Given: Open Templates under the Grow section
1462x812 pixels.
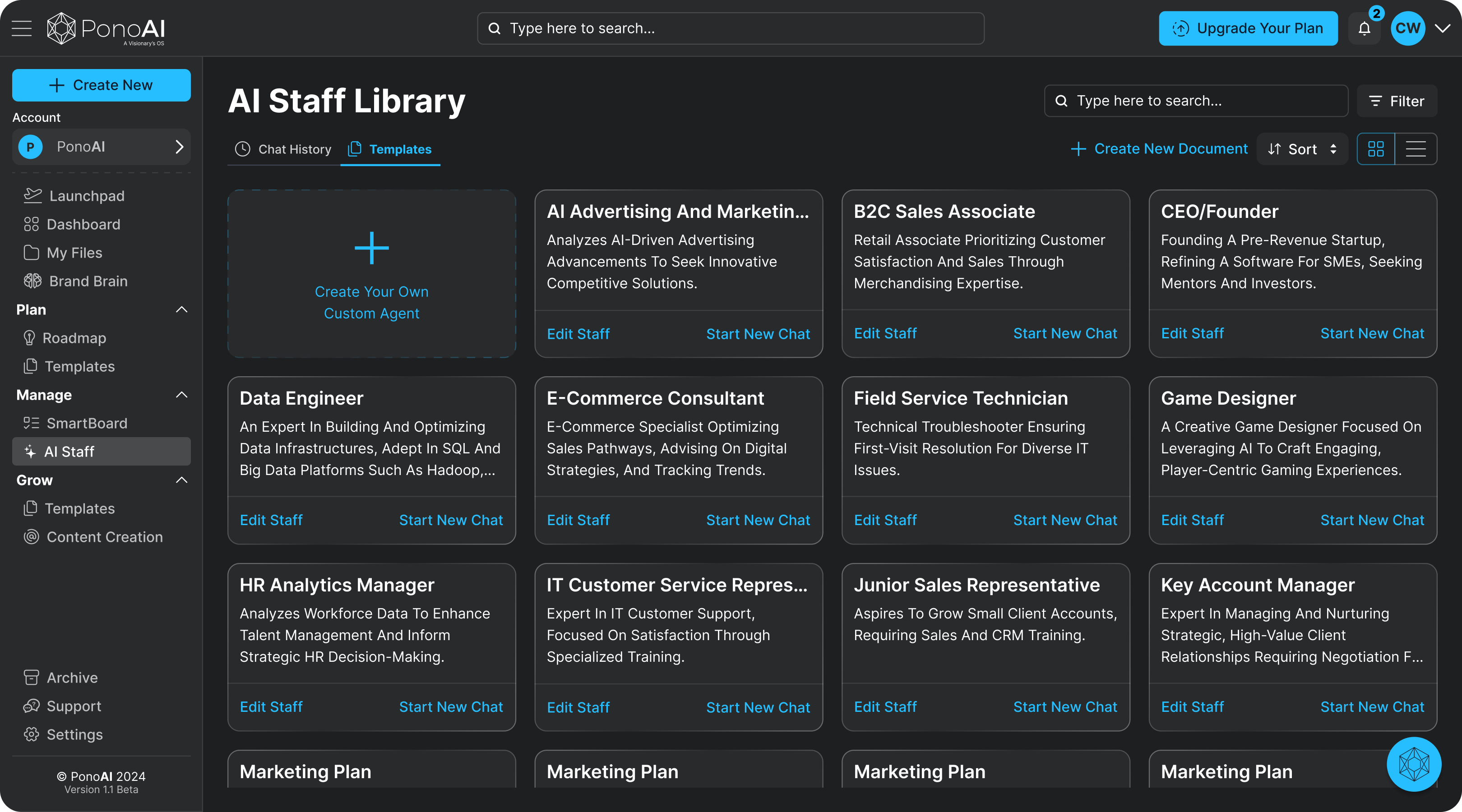Looking at the screenshot, I should click(x=69, y=508).
